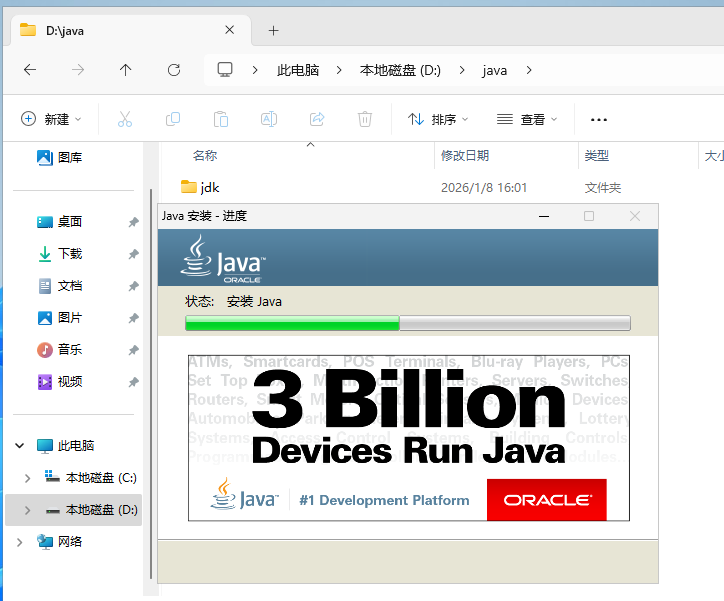Click the jdk folder icon
724x601 pixels.
click(188, 187)
